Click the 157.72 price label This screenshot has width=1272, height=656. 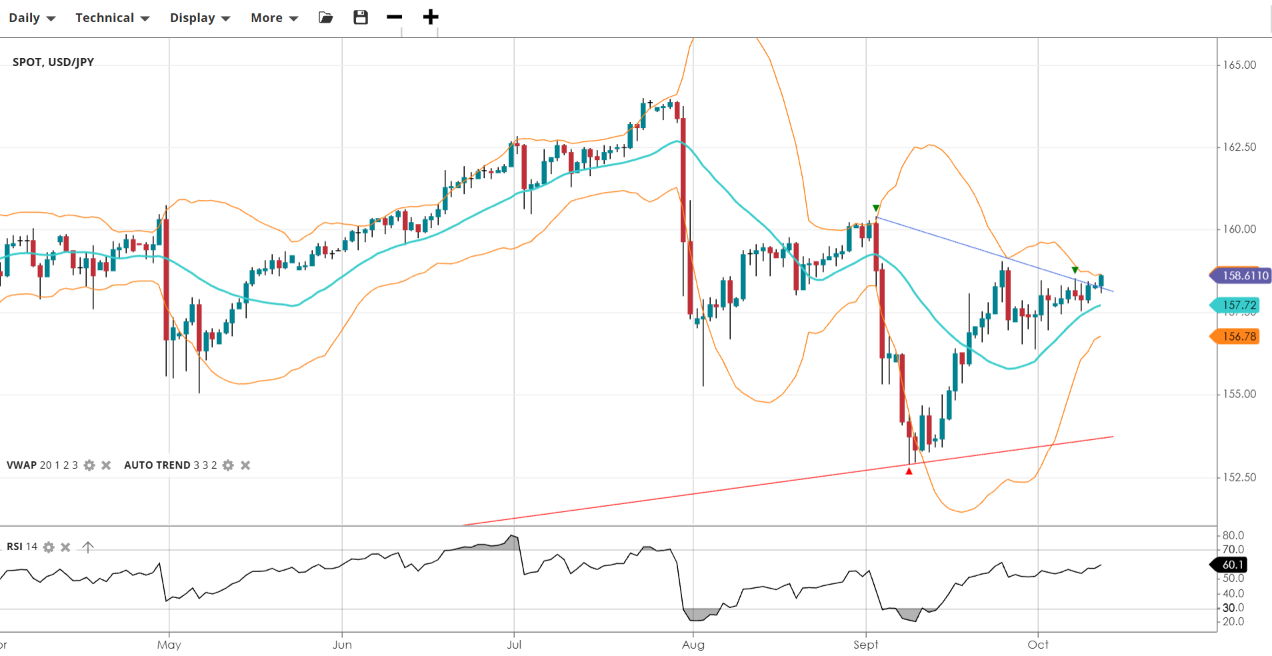pos(1235,305)
